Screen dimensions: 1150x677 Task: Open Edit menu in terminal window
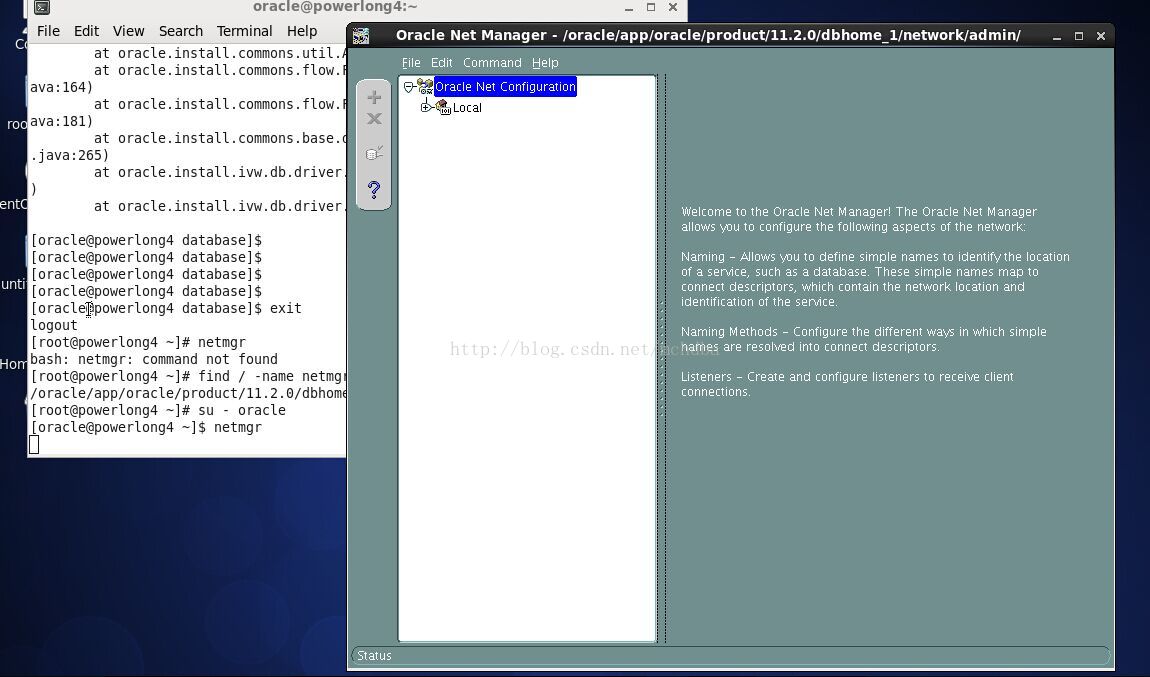(86, 31)
